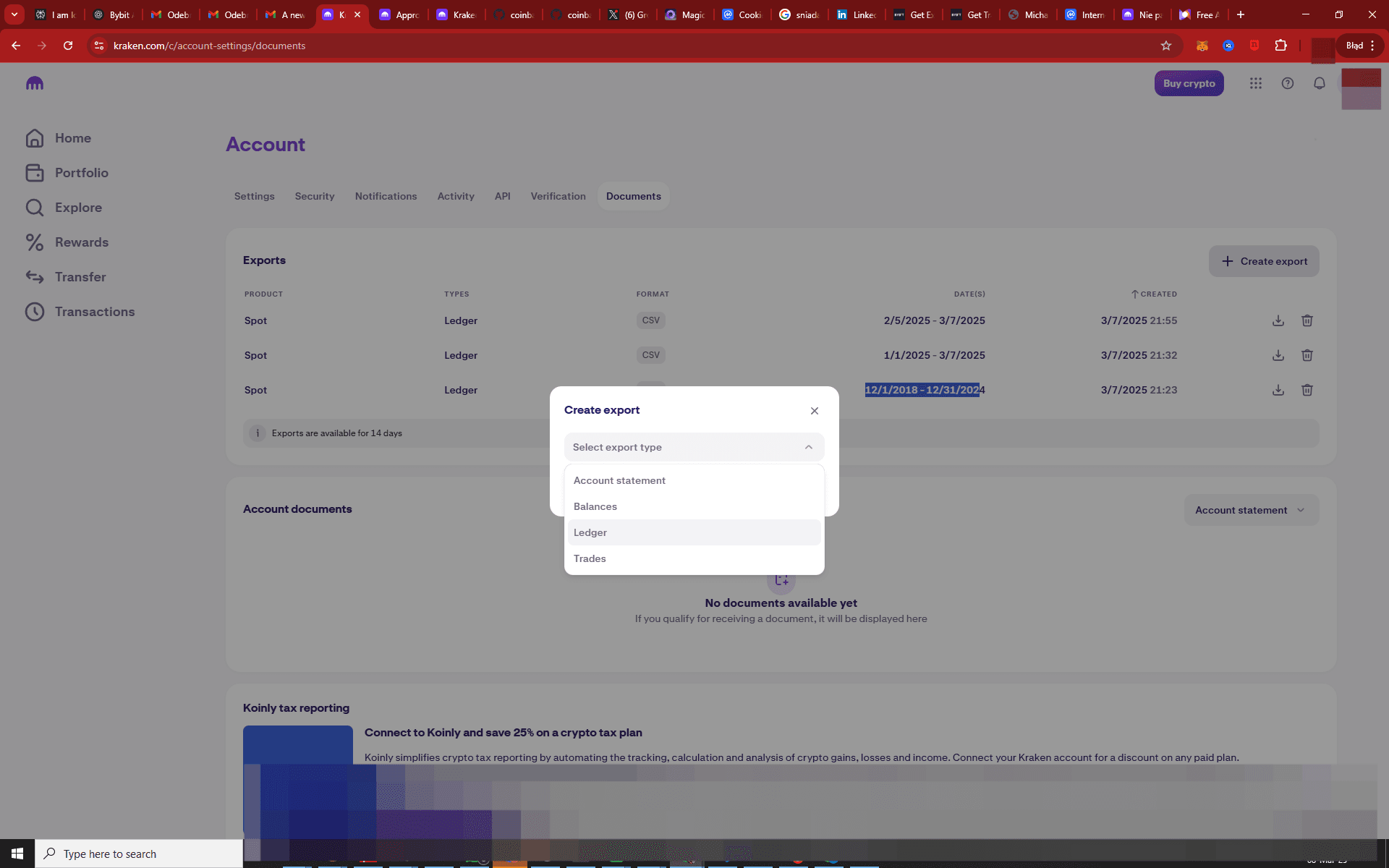Switch to the Security tab

pyautogui.click(x=315, y=196)
